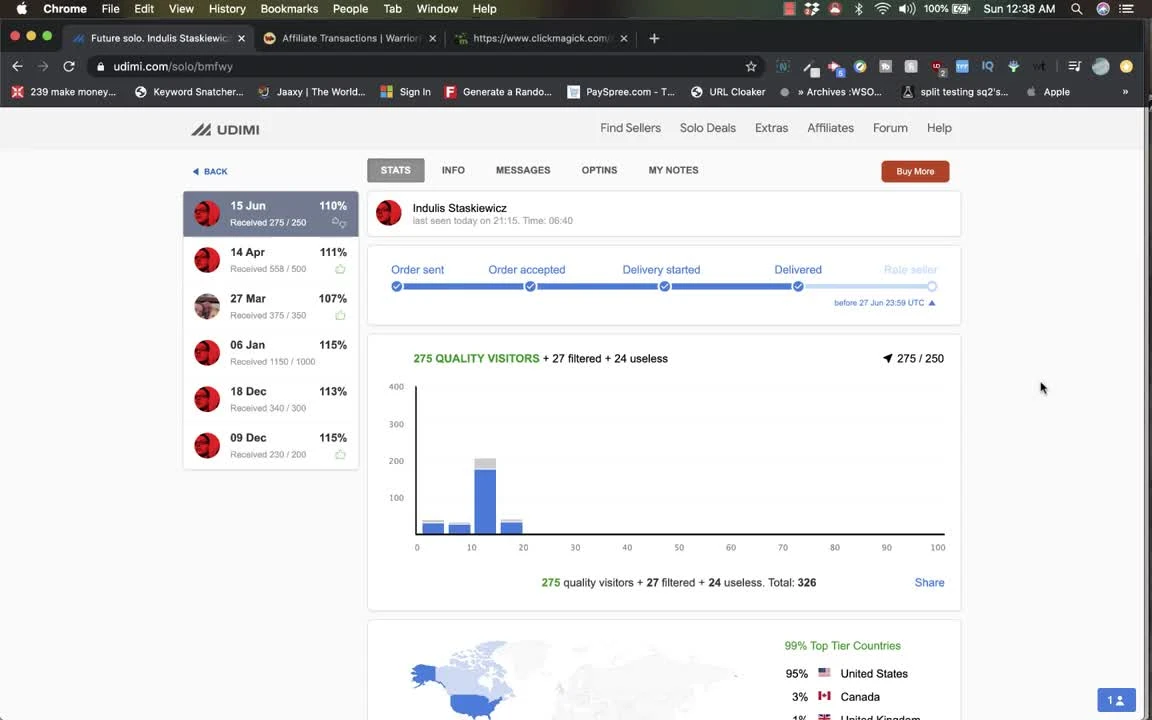Screen dimensions: 1152x720
Task: Open the Keyword Snatcher bookmark
Action: point(189,92)
